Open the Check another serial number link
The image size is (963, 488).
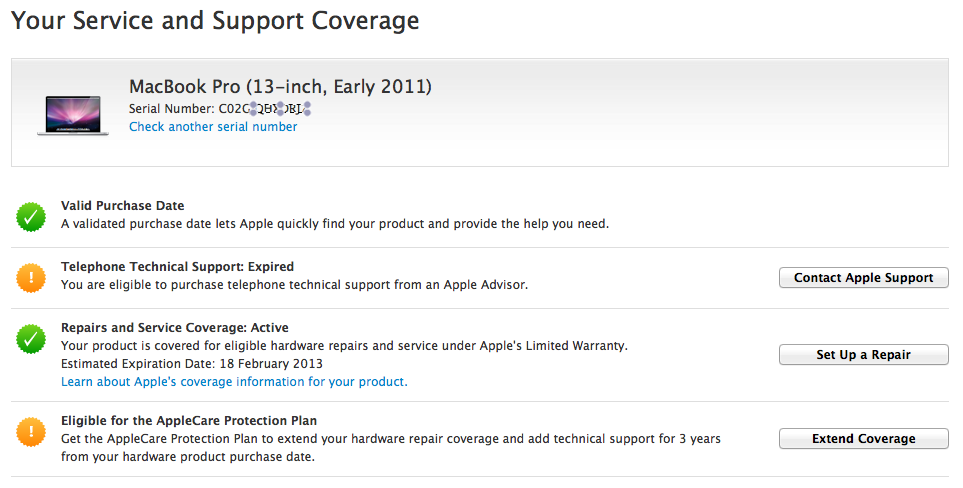[x=213, y=127]
